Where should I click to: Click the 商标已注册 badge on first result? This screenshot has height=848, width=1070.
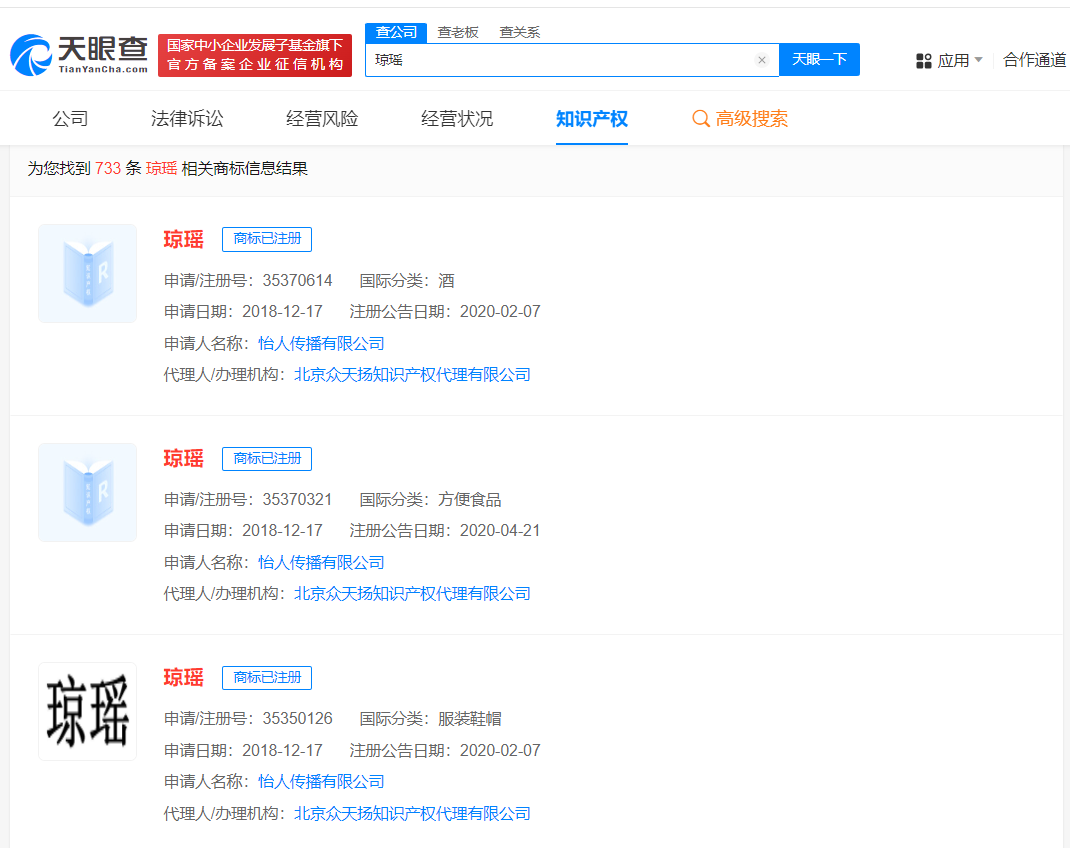coord(266,239)
